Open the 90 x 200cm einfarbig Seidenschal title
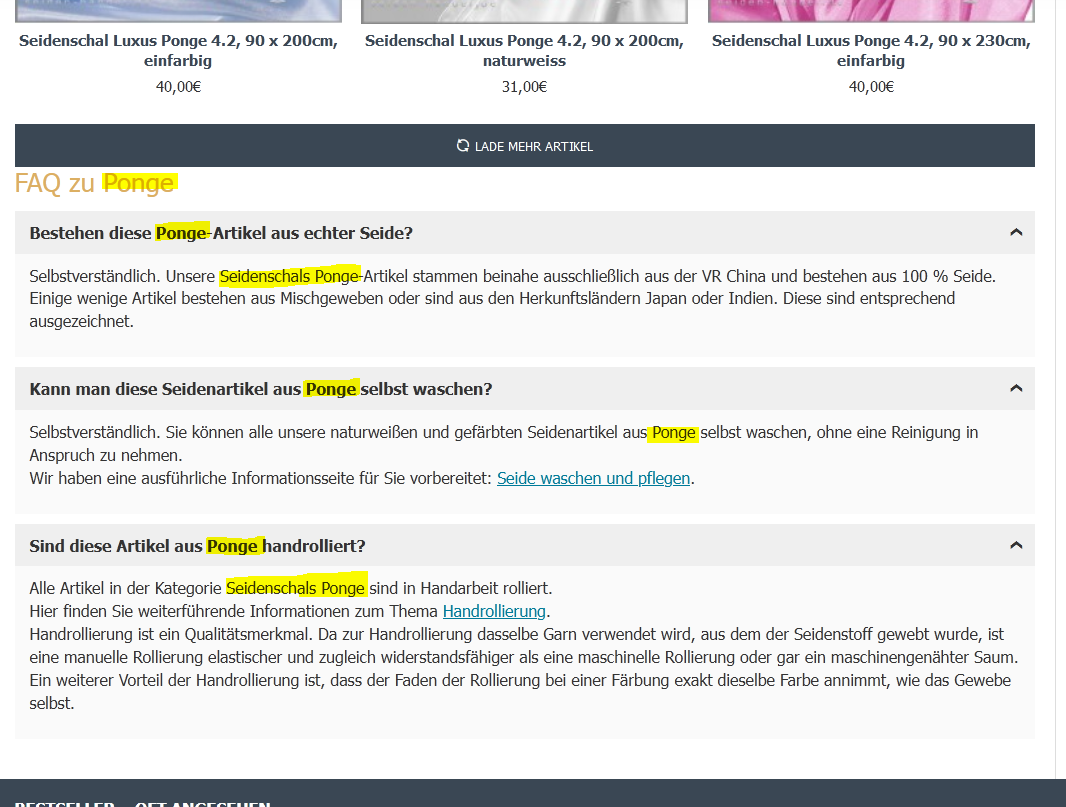1066x807 pixels. click(178, 51)
